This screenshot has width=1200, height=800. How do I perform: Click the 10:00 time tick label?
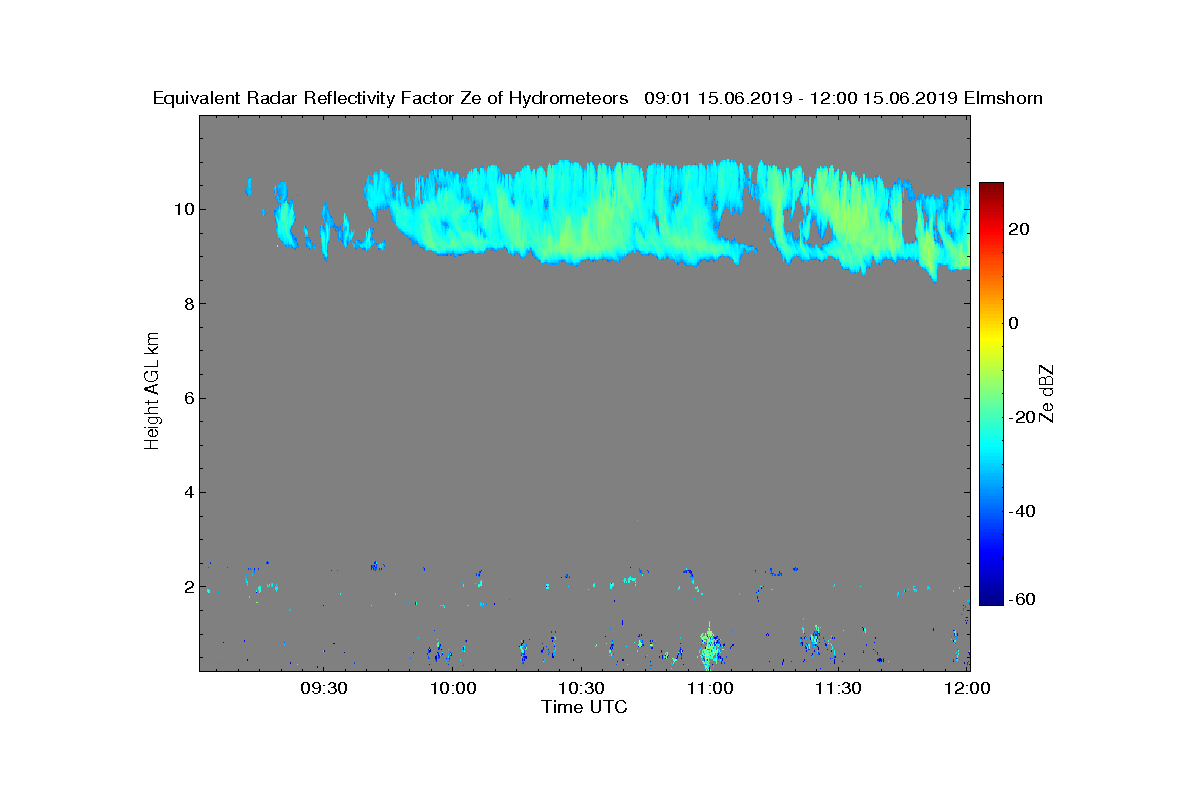point(453,689)
